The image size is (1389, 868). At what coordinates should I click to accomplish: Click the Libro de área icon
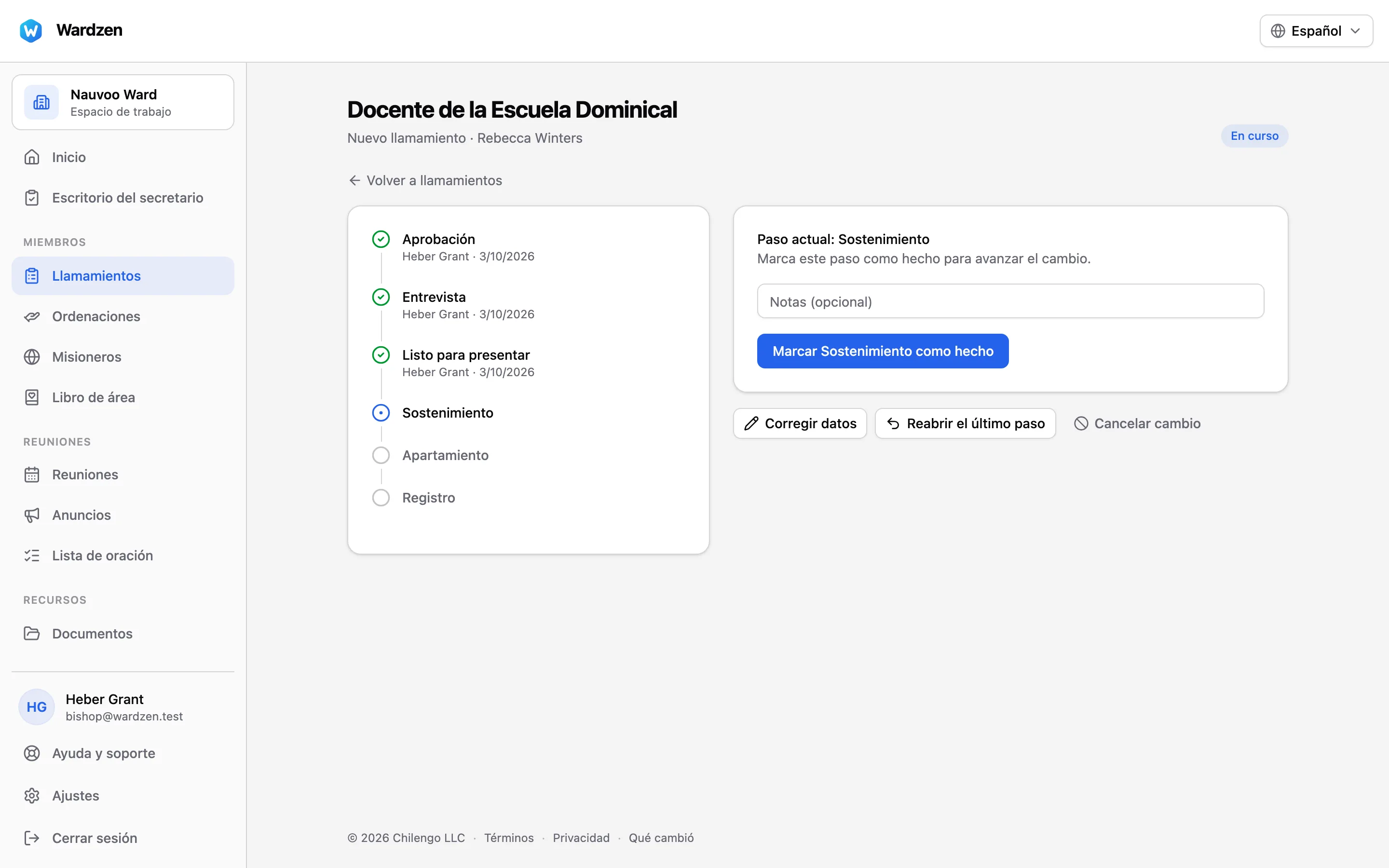pyautogui.click(x=32, y=397)
